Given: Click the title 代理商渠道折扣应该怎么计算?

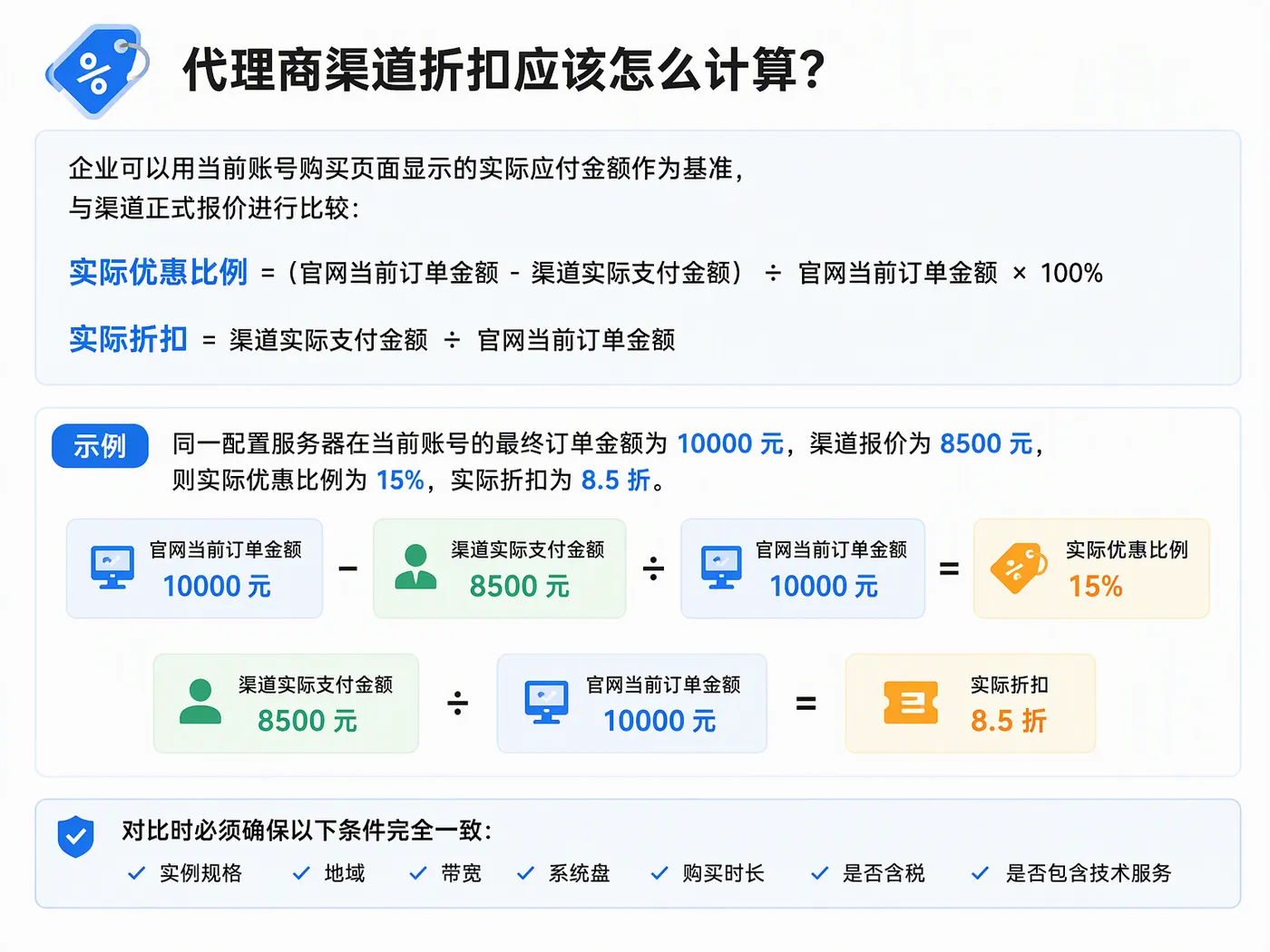Looking at the screenshot, I should click(504, 70).
